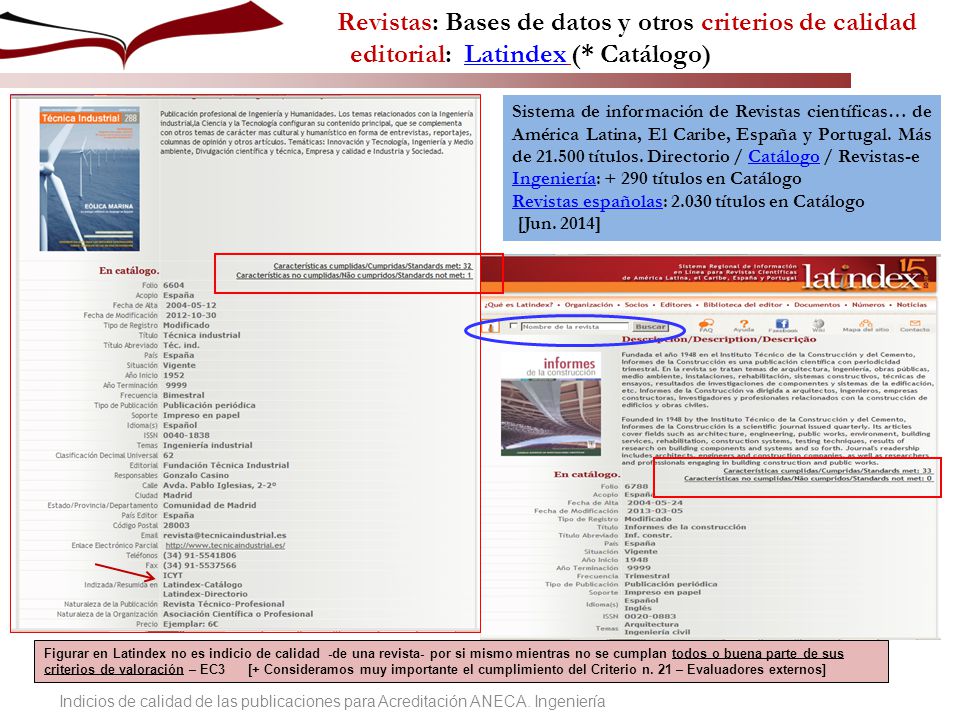The width and height of the screenshot is (960, 720).
Task: Click the frequency value 'Bimestral'
Action: (184, 396)
